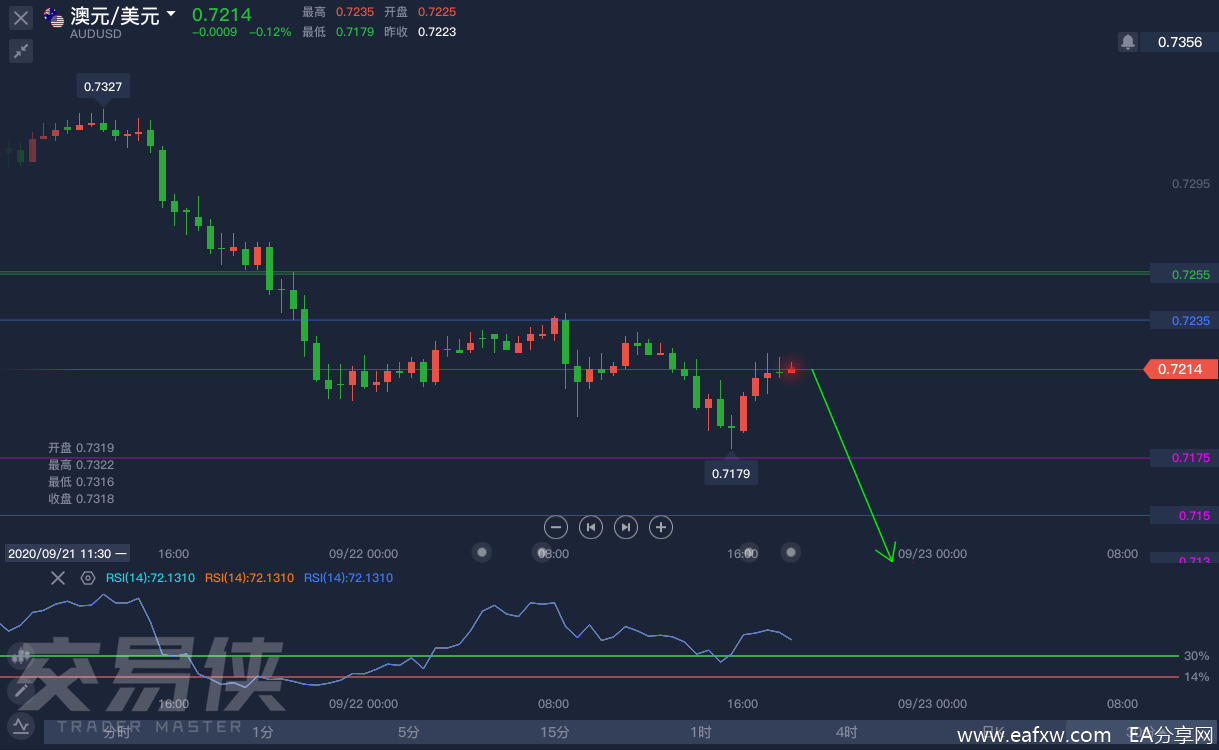Screen dimensions: 1219x750
Task: Click the 0.7356 alert price label
Action: point(1180,42)
